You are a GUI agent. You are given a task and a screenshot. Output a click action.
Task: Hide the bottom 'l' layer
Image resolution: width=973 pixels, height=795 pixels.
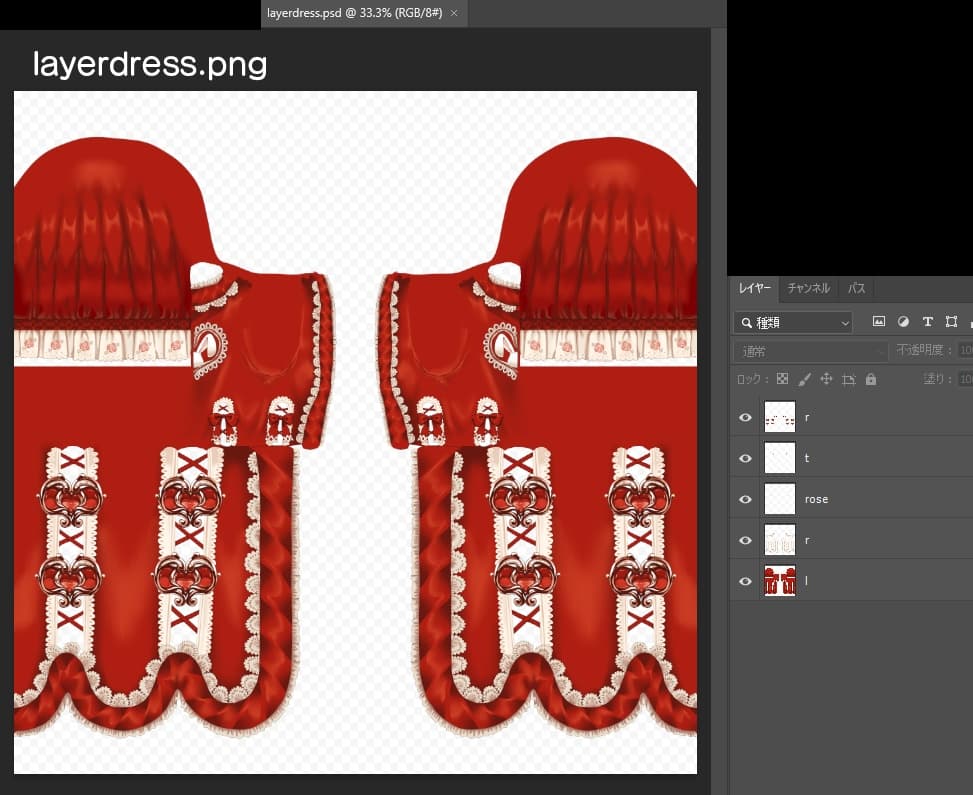tap(745, 581)
